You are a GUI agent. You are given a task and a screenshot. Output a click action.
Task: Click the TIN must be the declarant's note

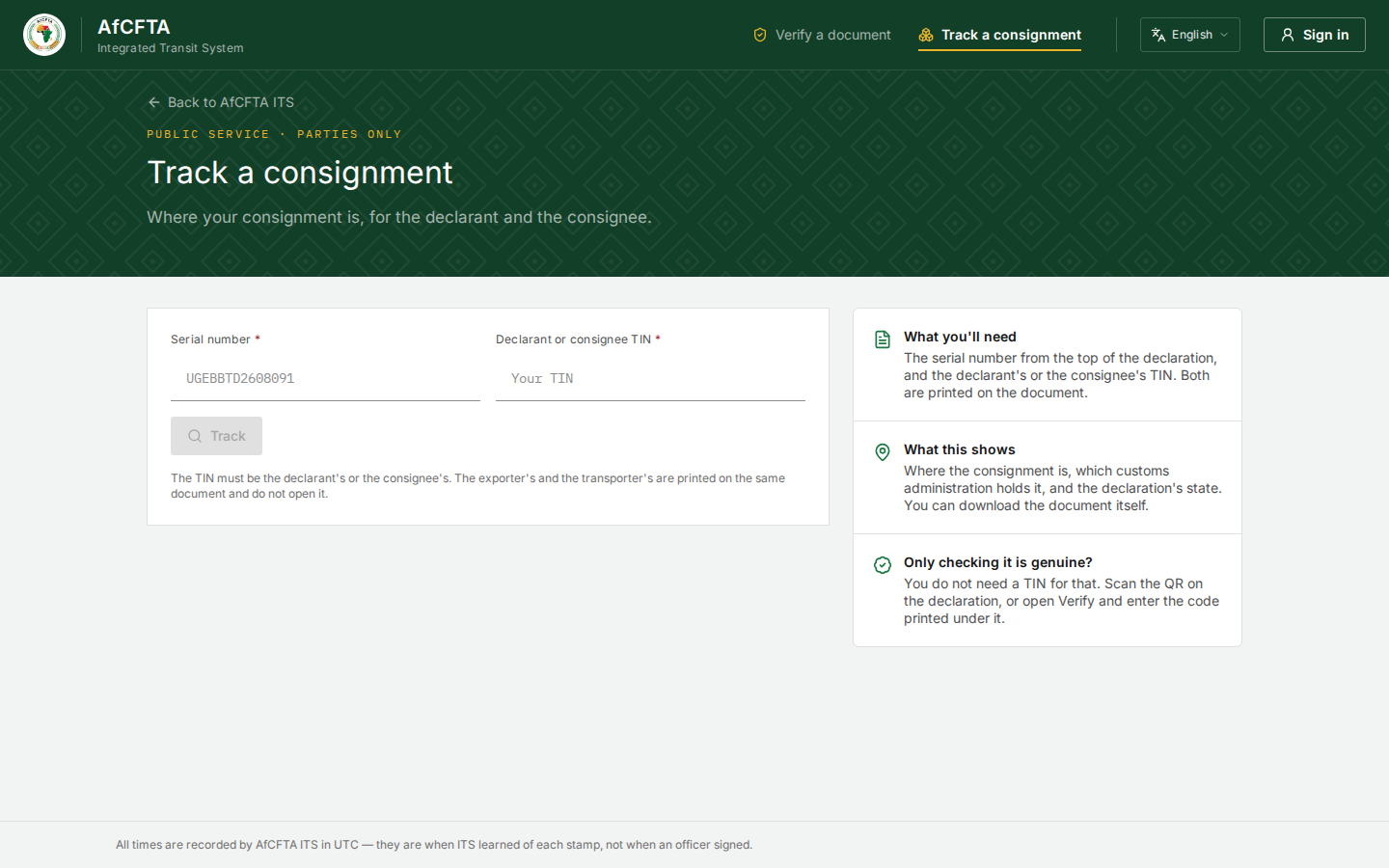point(477,486)
